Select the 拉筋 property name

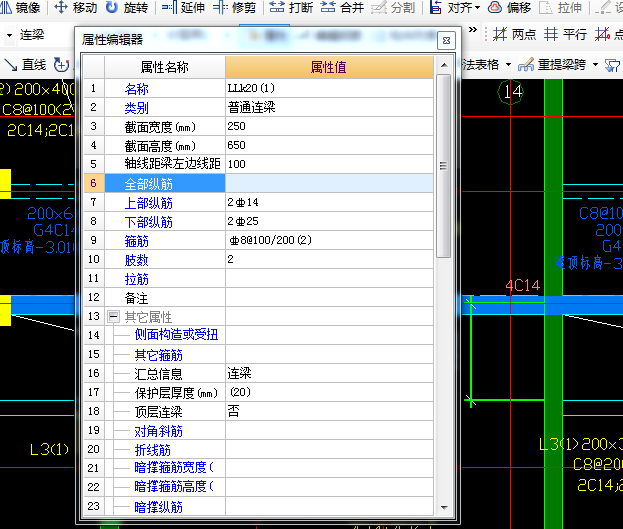137,279
